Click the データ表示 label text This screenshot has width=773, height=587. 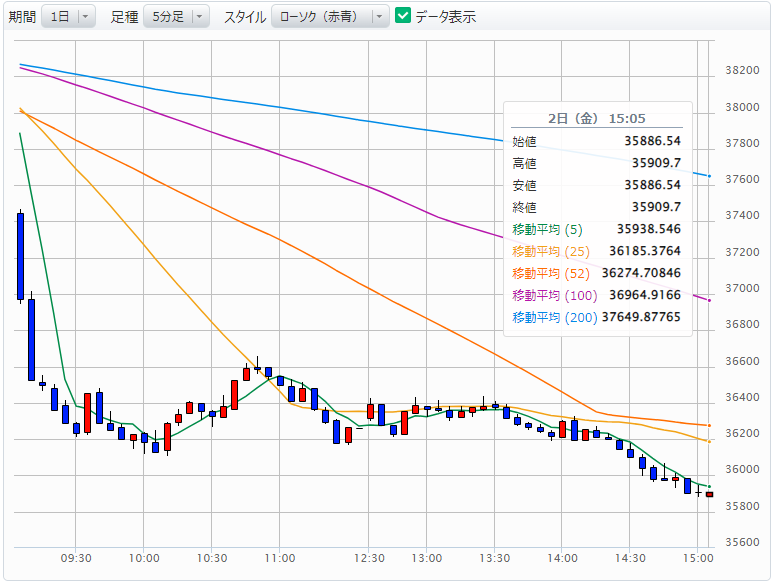tap(445, 17)
